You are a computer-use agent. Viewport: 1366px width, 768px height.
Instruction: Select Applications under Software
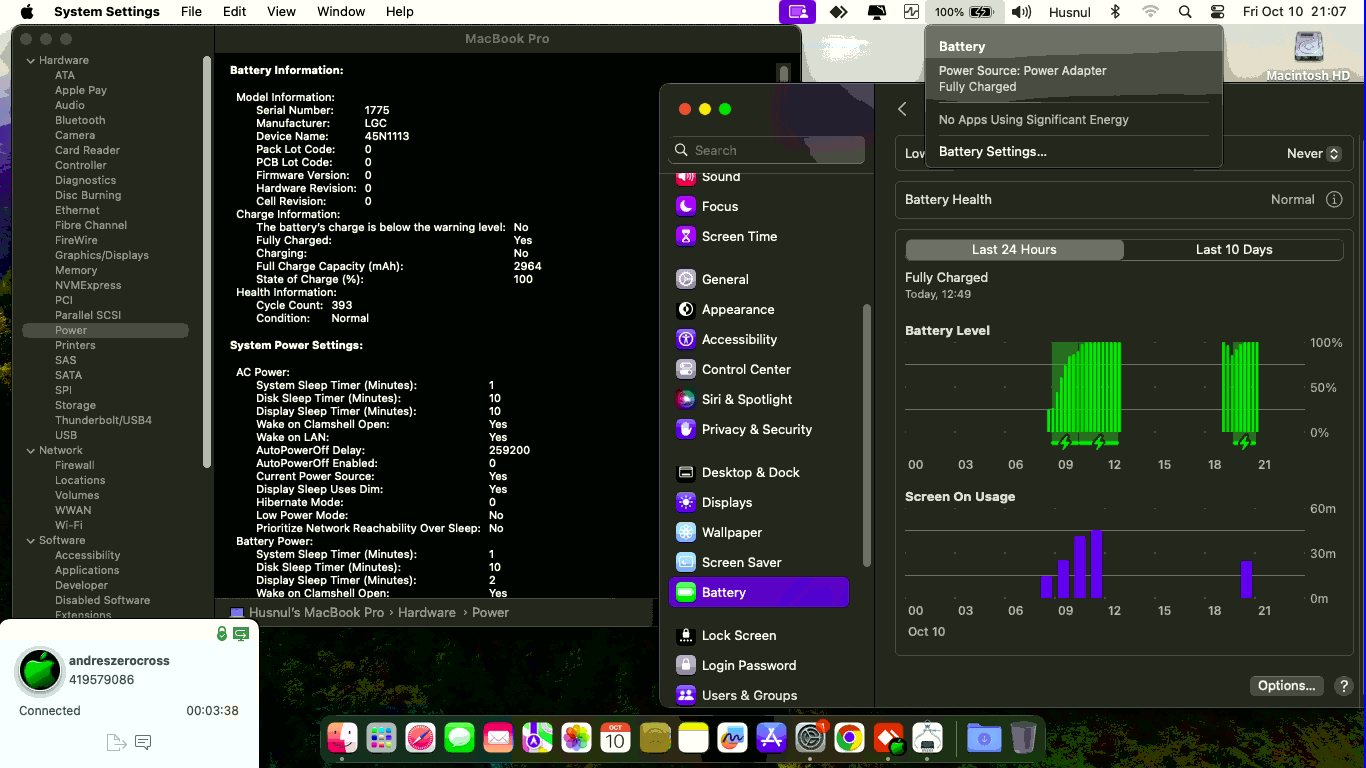[87, 570]
